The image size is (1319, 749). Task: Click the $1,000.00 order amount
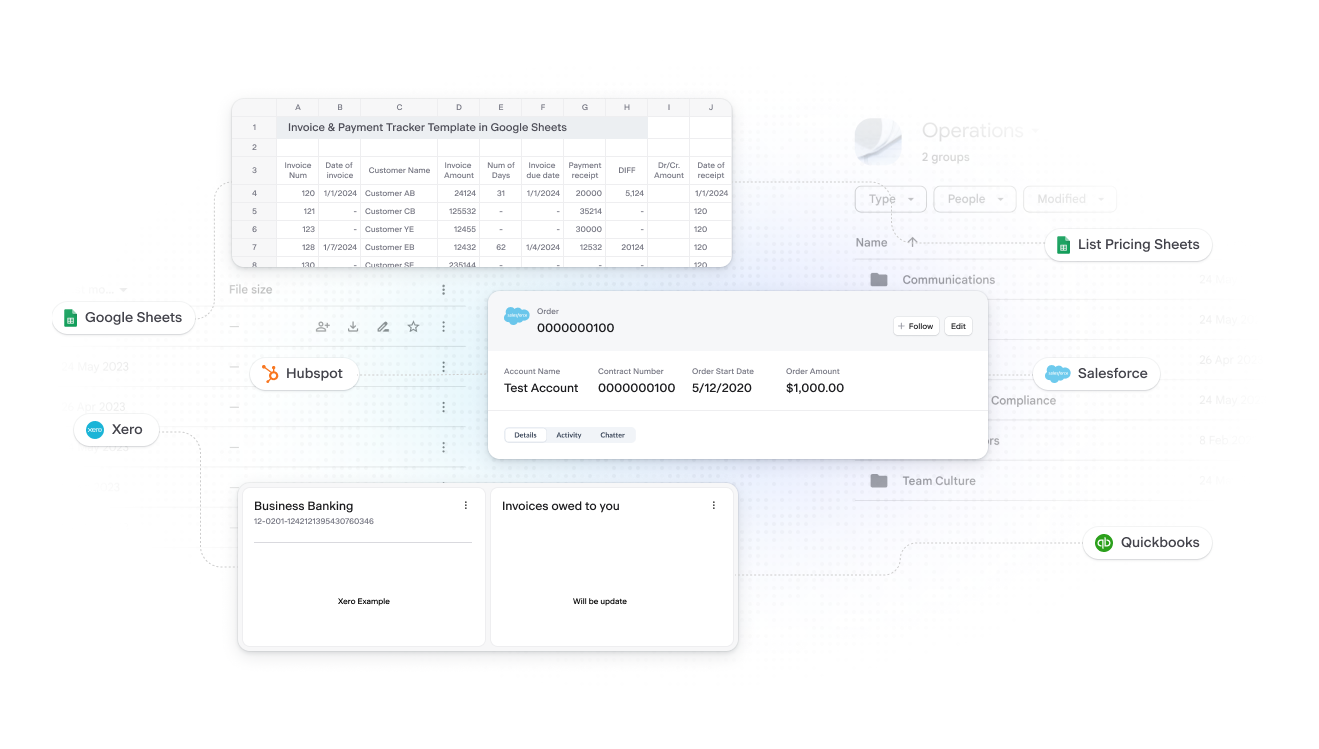point(815,388)
